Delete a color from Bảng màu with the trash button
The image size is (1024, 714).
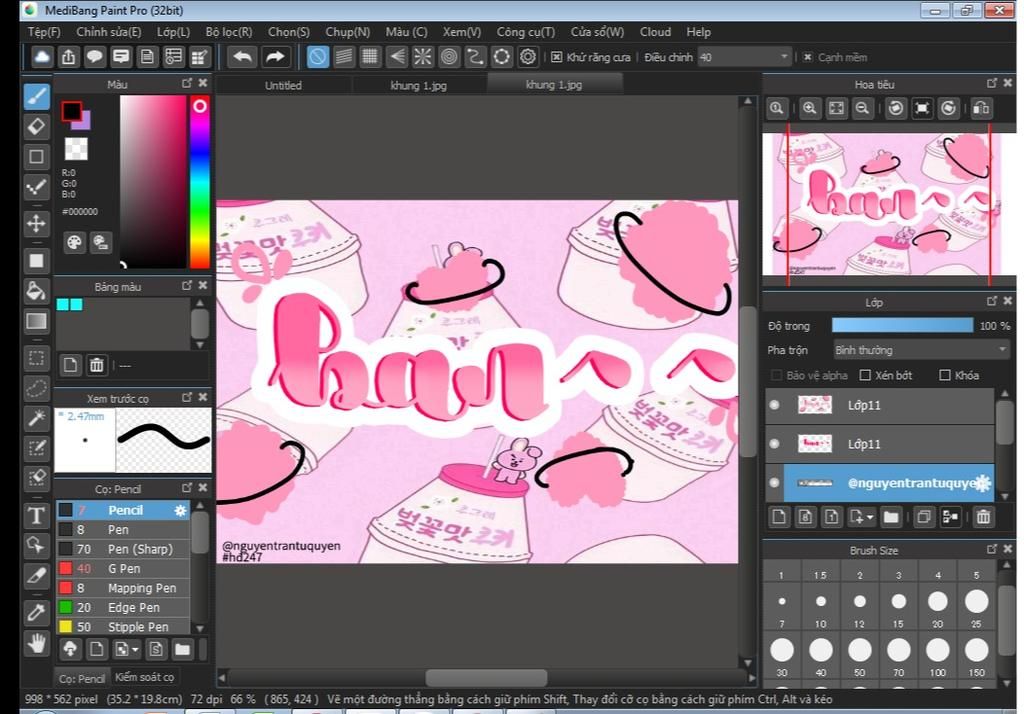[97, 365]
